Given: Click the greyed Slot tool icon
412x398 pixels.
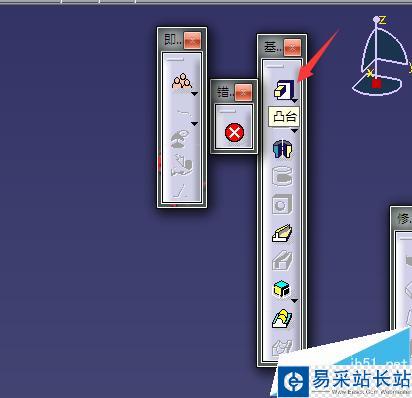Looking at the screenshot, I should tap(282, 260).
